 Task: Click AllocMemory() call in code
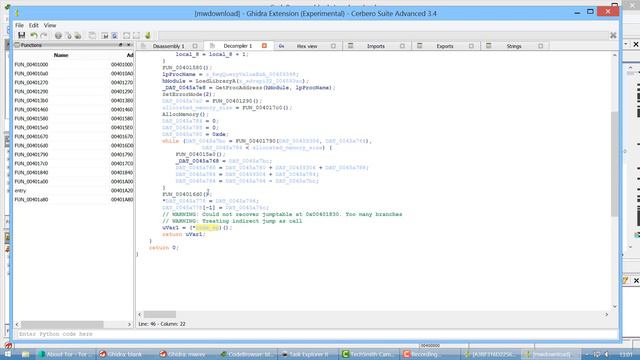[x=185, y=114]
